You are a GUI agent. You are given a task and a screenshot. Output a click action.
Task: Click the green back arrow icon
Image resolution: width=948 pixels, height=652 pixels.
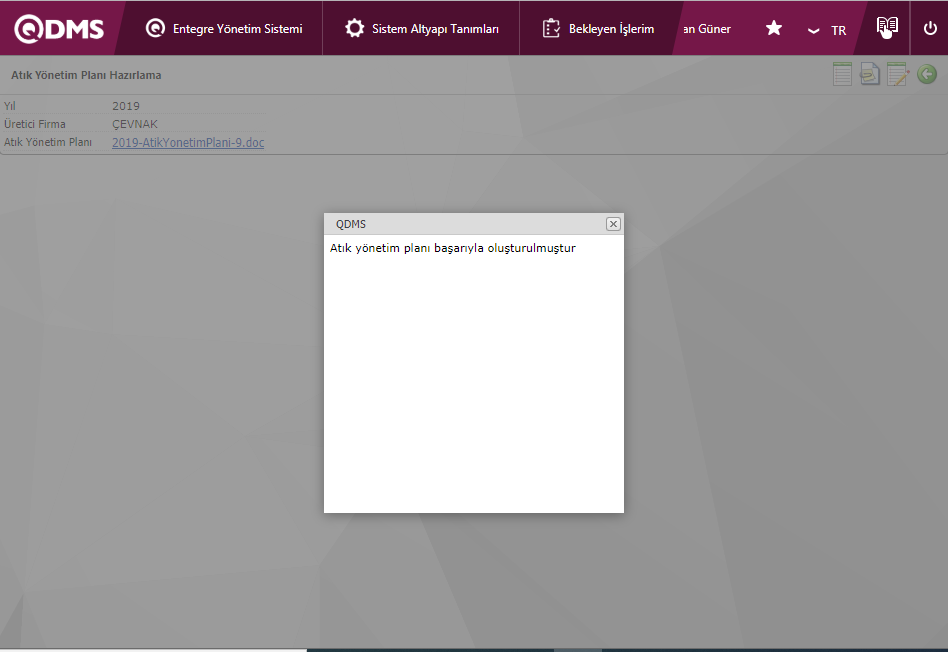(927, 74)
